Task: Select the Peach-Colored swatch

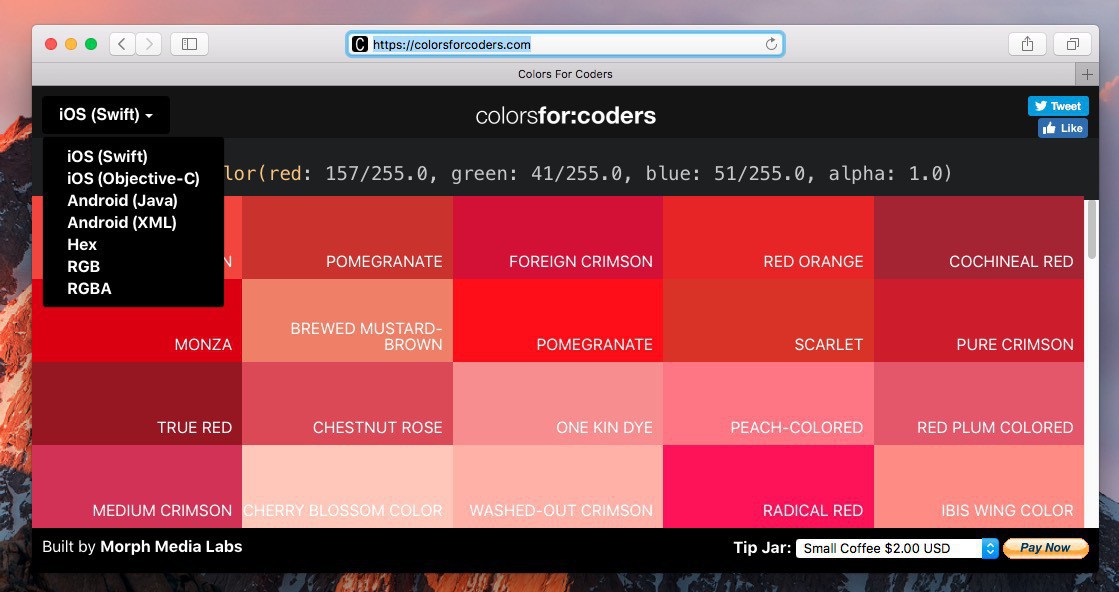Action: point(769,404)
